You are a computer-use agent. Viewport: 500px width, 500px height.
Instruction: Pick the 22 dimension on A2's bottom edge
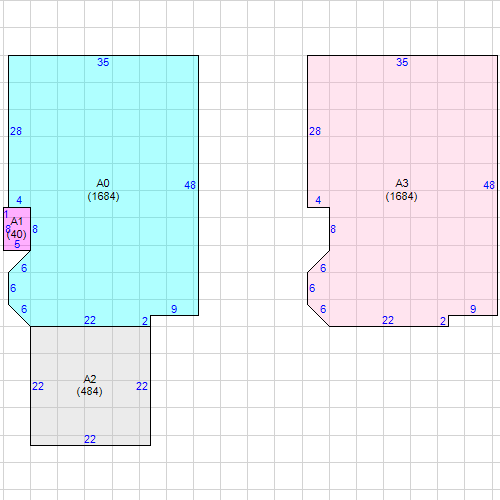pyautogui.click(x=90, y=439)
